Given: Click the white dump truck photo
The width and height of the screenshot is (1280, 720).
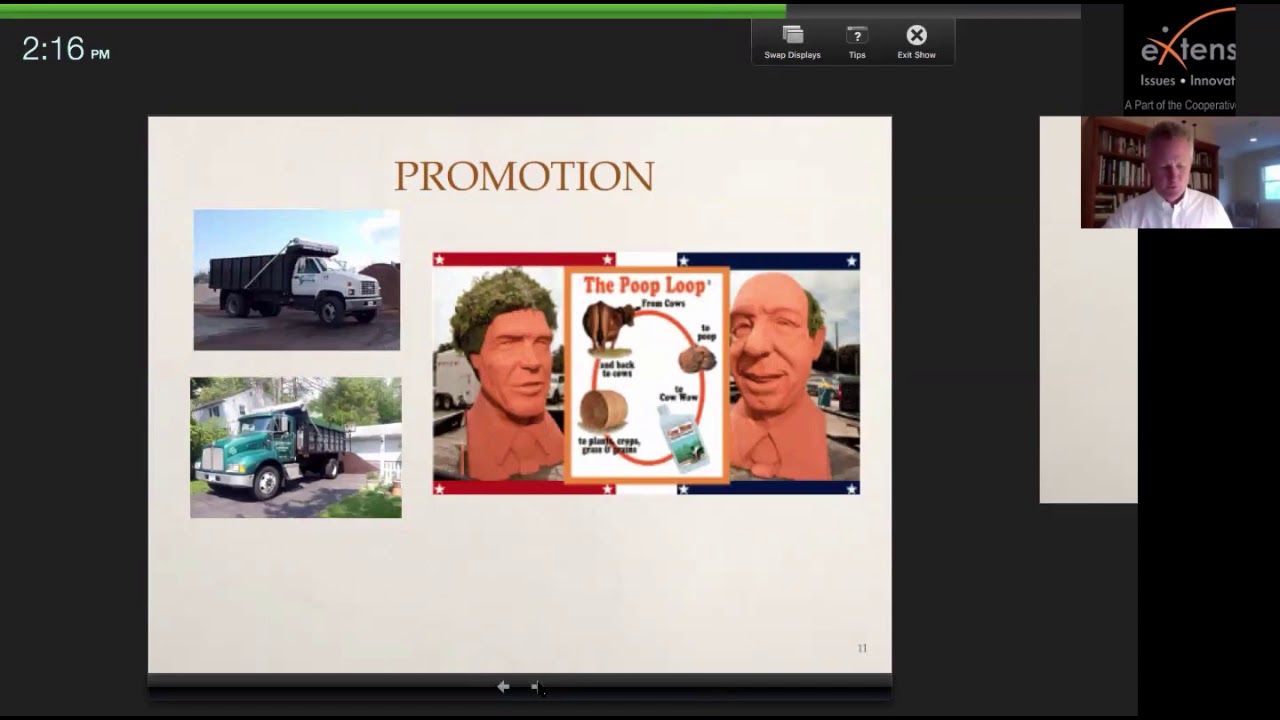Looking at the screenshot, I should click(x=297, y=280).
